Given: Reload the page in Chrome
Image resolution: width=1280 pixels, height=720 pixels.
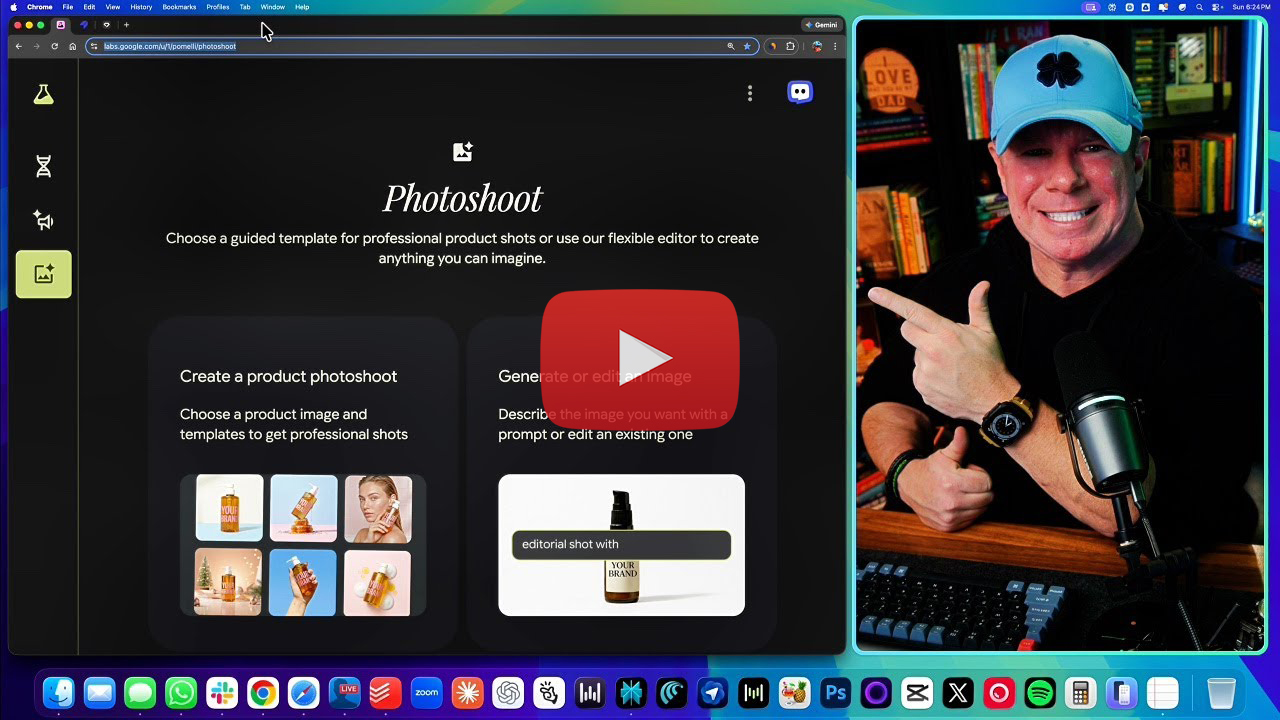Looking at the screenshot, I should click(x=54, y=46).
